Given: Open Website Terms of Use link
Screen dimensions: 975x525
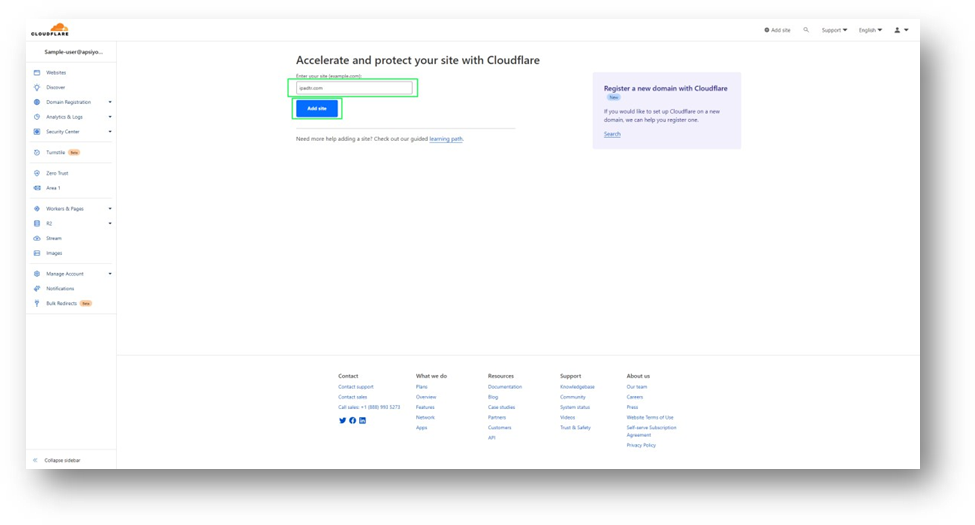Looking at the screenshot, I should [650, 417].
